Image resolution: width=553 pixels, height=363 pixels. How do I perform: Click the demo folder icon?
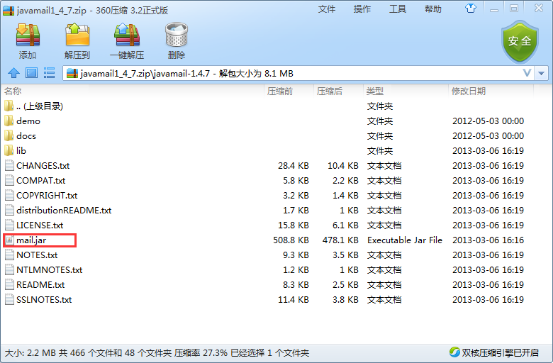(9, 121)
